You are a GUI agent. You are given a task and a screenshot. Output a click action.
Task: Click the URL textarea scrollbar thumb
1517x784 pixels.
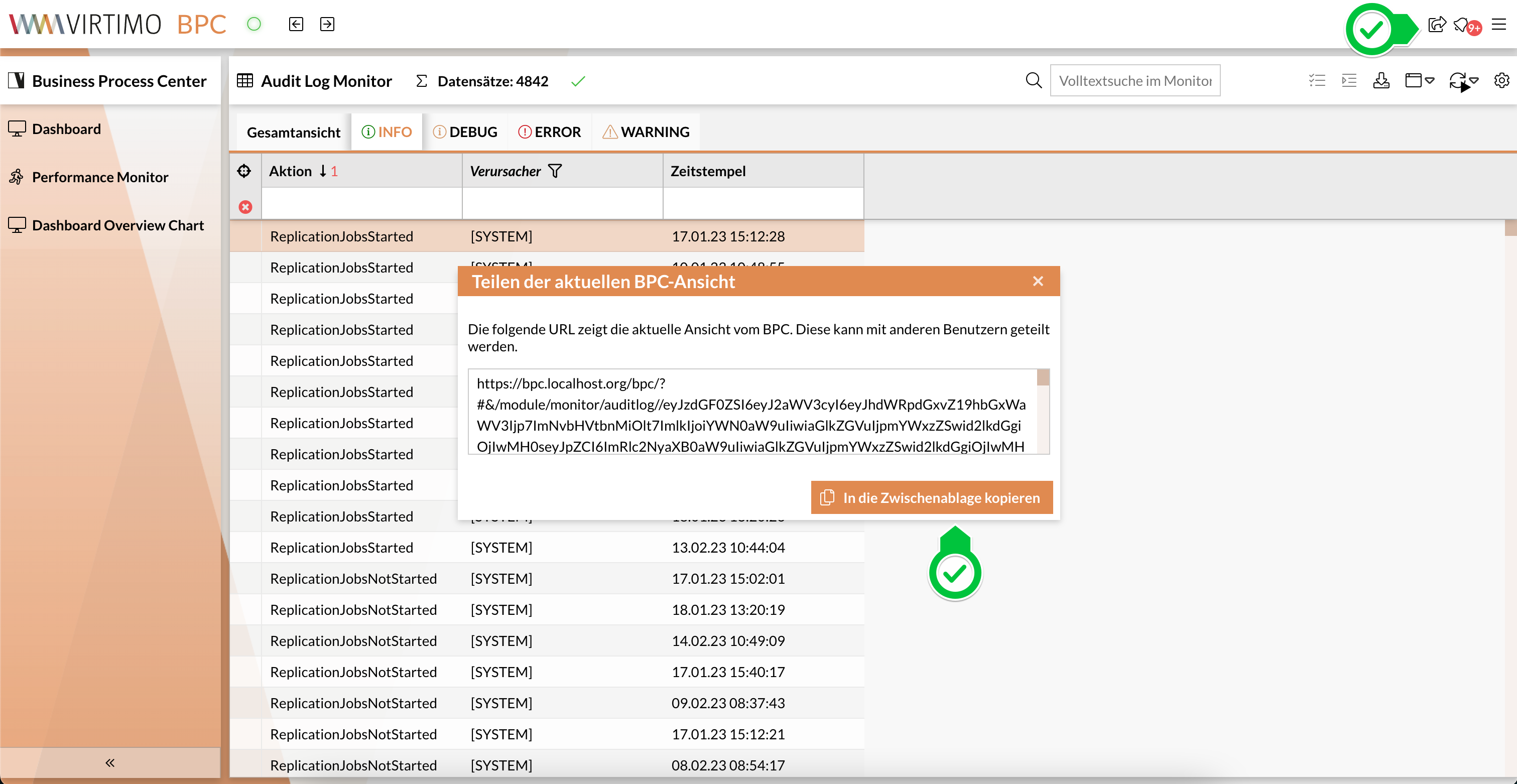click(x=1043, y=377)
